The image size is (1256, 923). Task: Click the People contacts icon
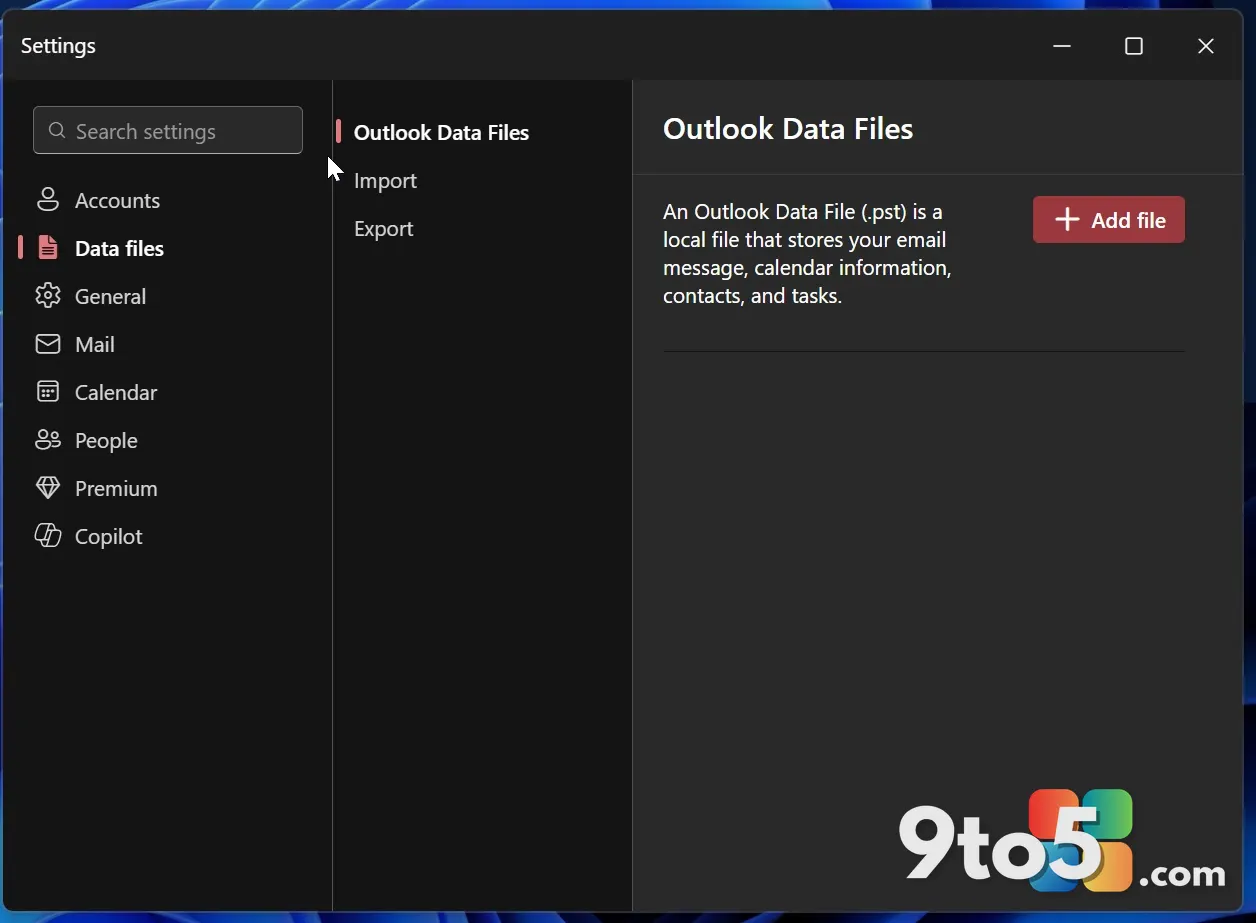(x=48, y=440)
